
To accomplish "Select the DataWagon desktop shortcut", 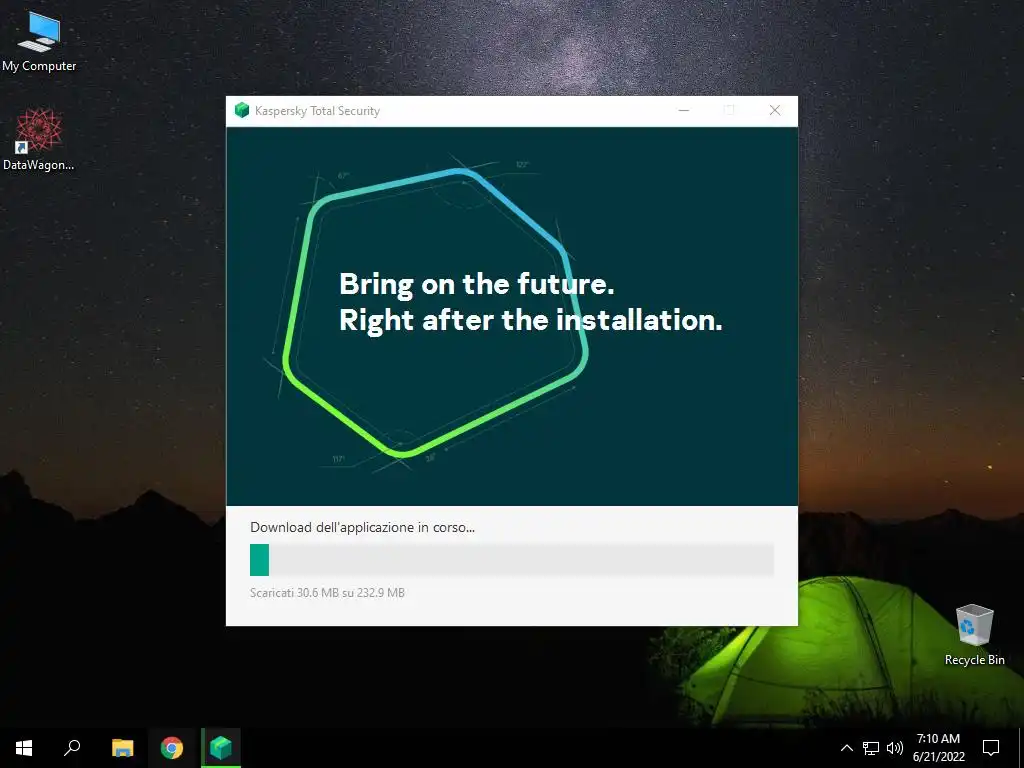I will click(x=39, y=140).
